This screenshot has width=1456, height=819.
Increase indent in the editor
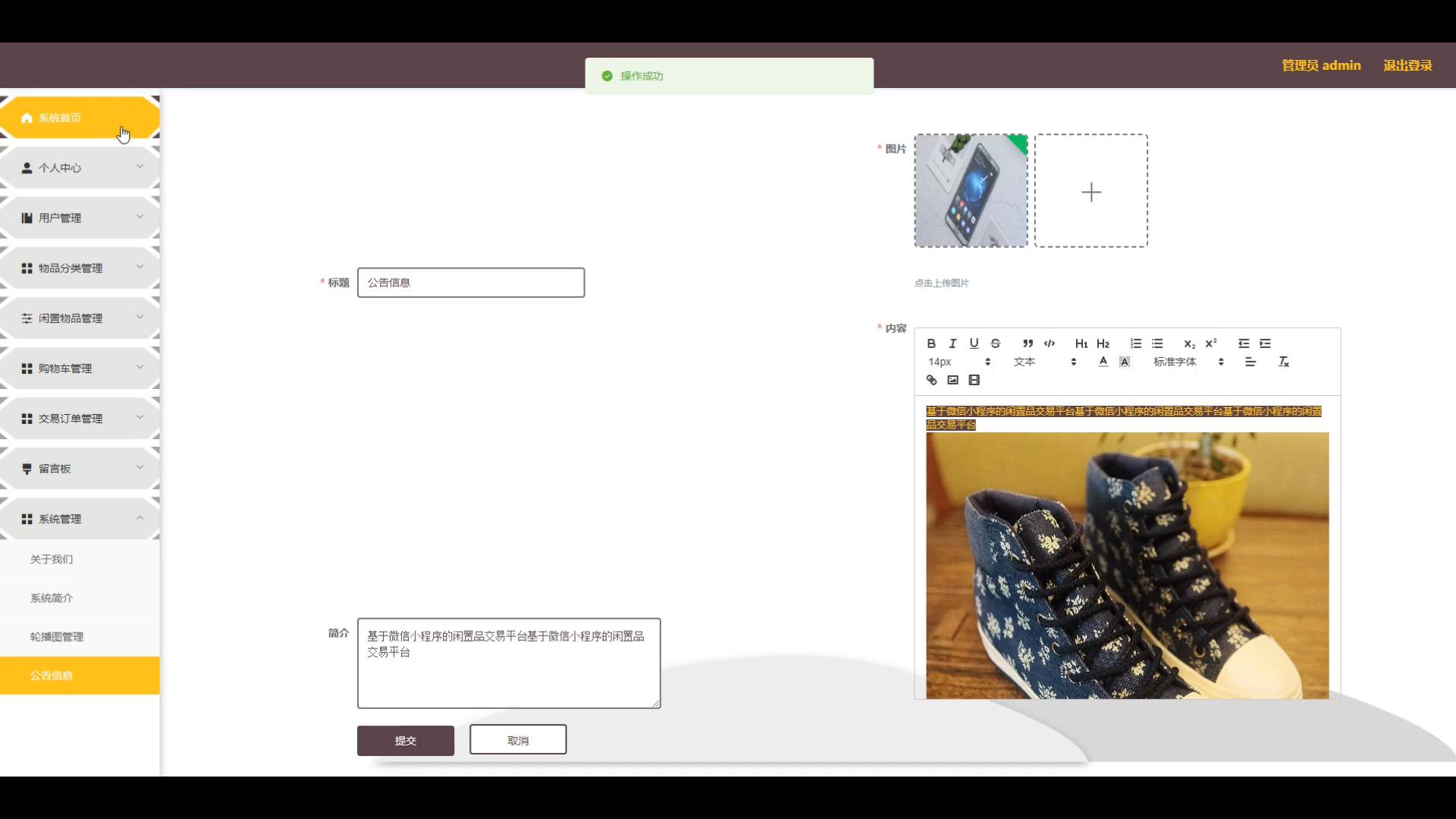pyautogui.click(x=1265, y=344)
